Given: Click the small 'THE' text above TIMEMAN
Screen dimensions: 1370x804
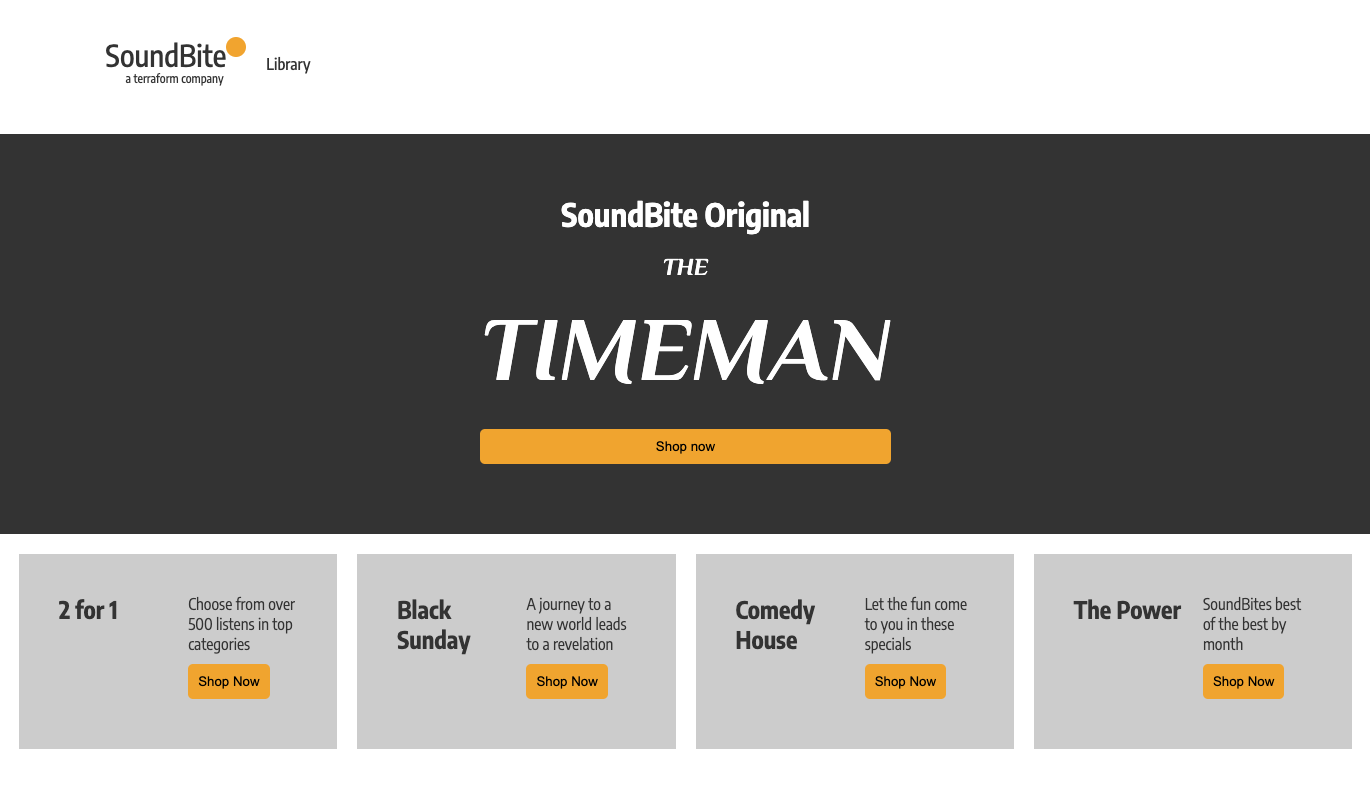Looking at the screenshot, I should (686, 268).
